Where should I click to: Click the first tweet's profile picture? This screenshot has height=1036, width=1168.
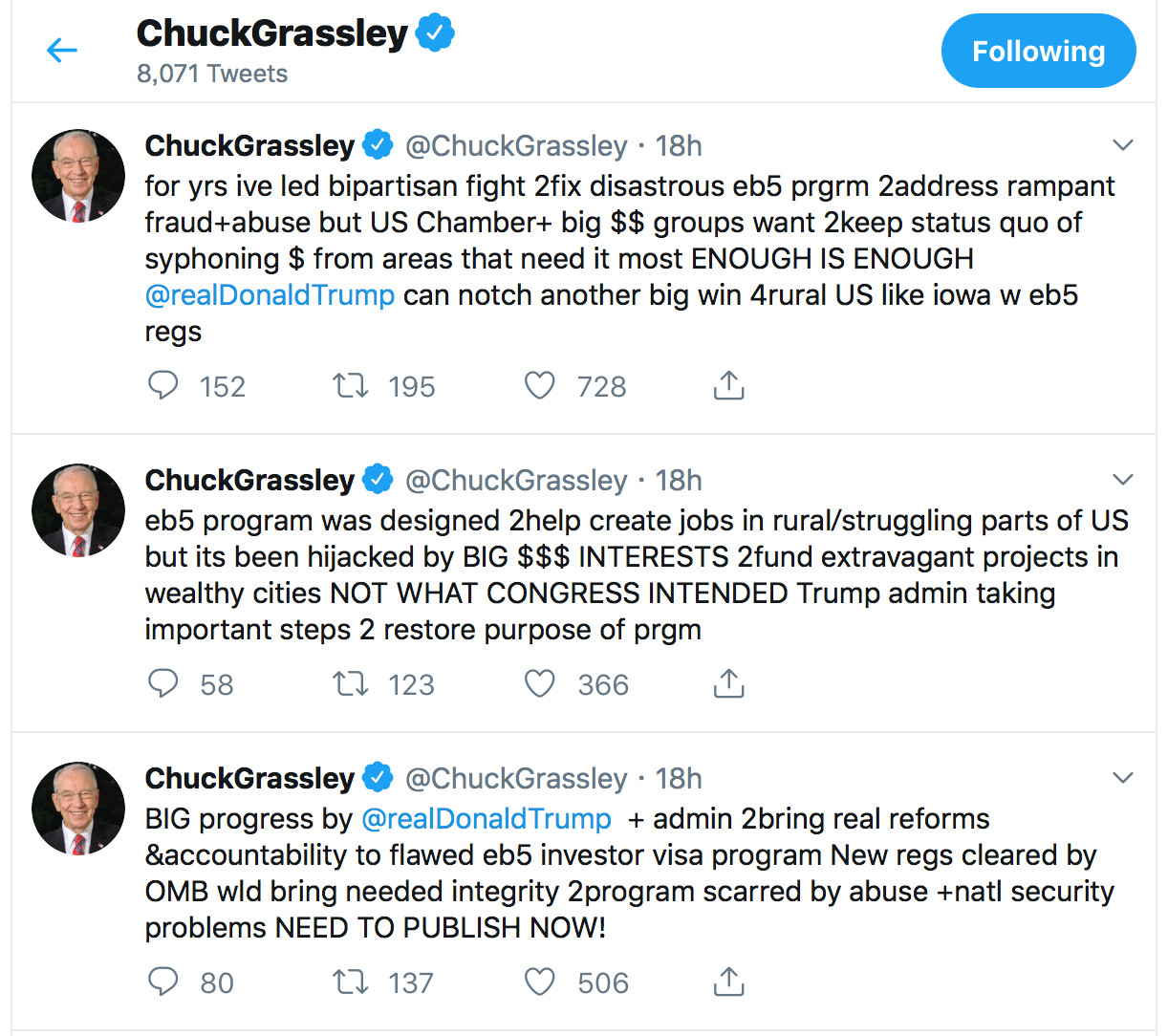tap(78, 177)
